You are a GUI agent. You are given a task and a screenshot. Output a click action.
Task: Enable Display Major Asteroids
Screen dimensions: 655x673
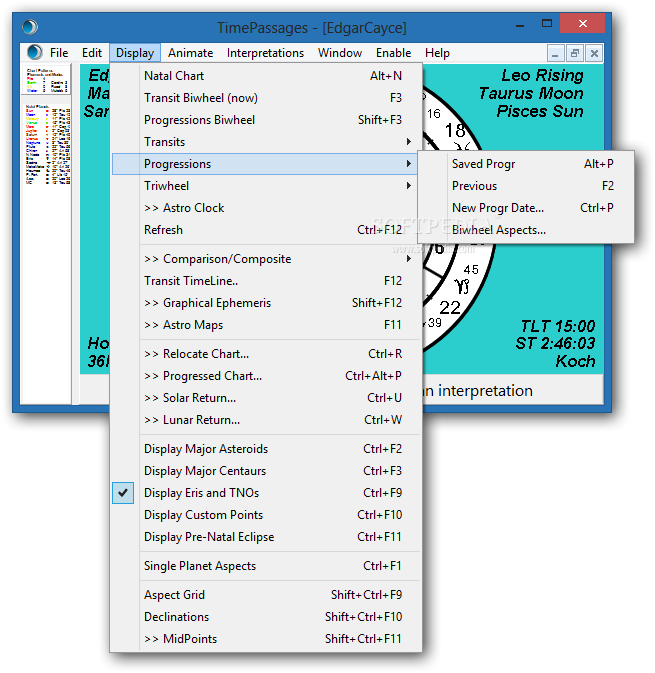[x=266, y=449]
